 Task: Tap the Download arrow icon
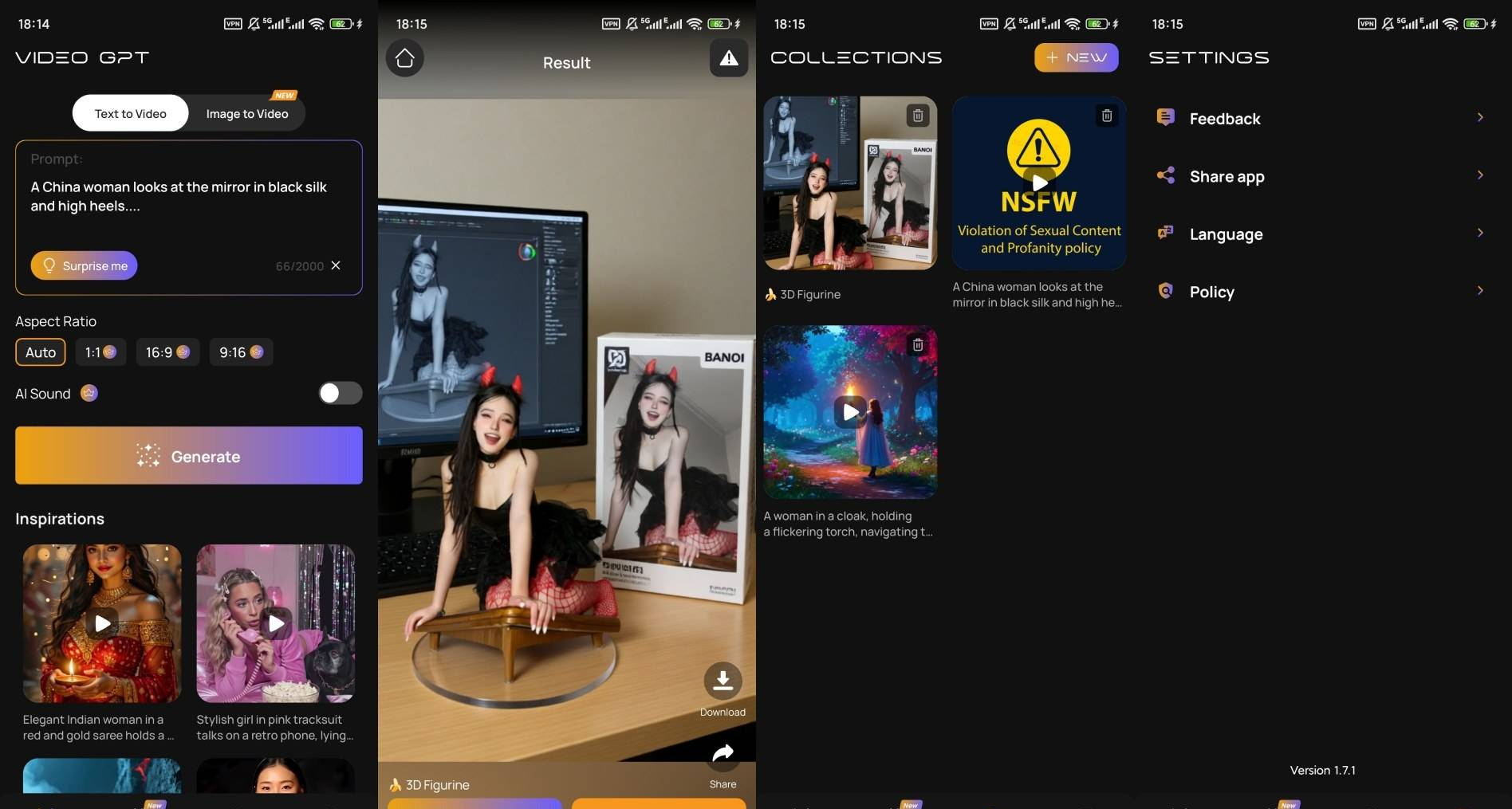click(x=723, y=681)
